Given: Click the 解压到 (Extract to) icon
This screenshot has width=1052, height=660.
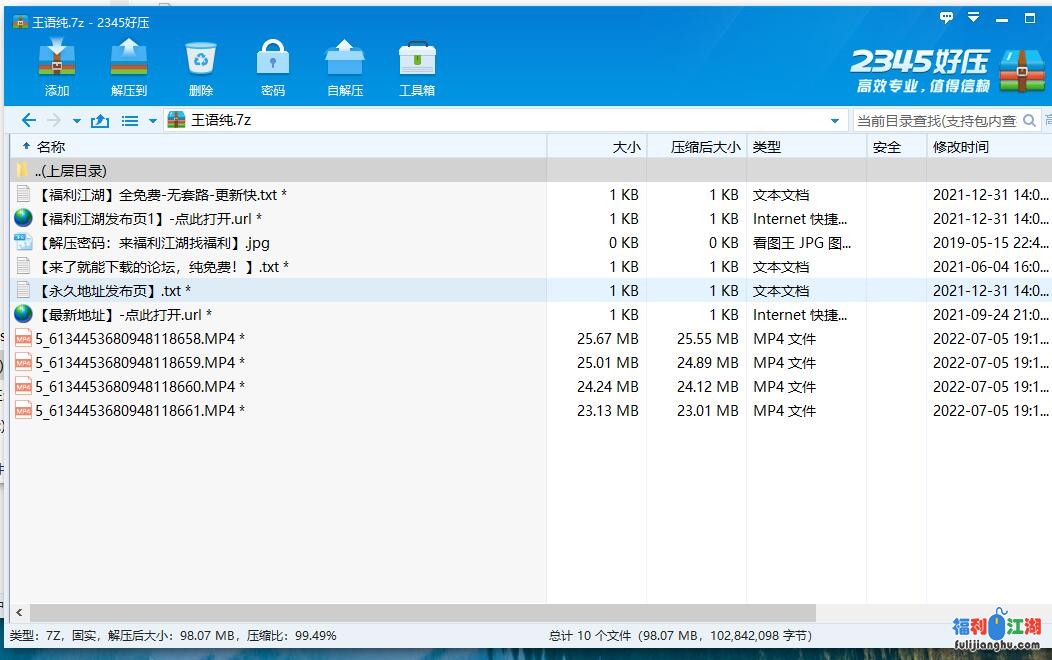Looking at the screenshot, I should (129, 67).
